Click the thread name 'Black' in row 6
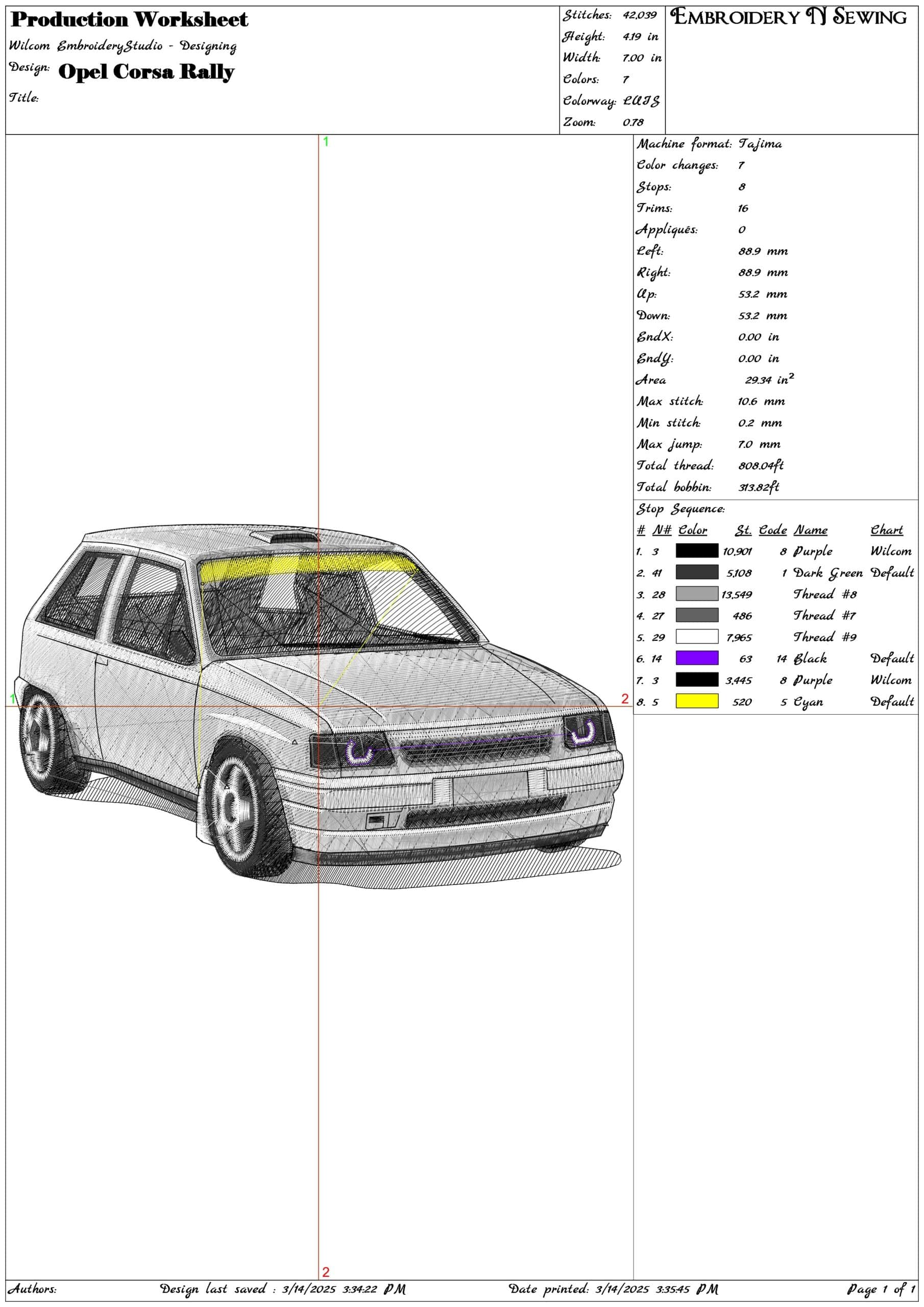Image resolution: width=924 pixels, height=1307 pixels. pos(810,659)
